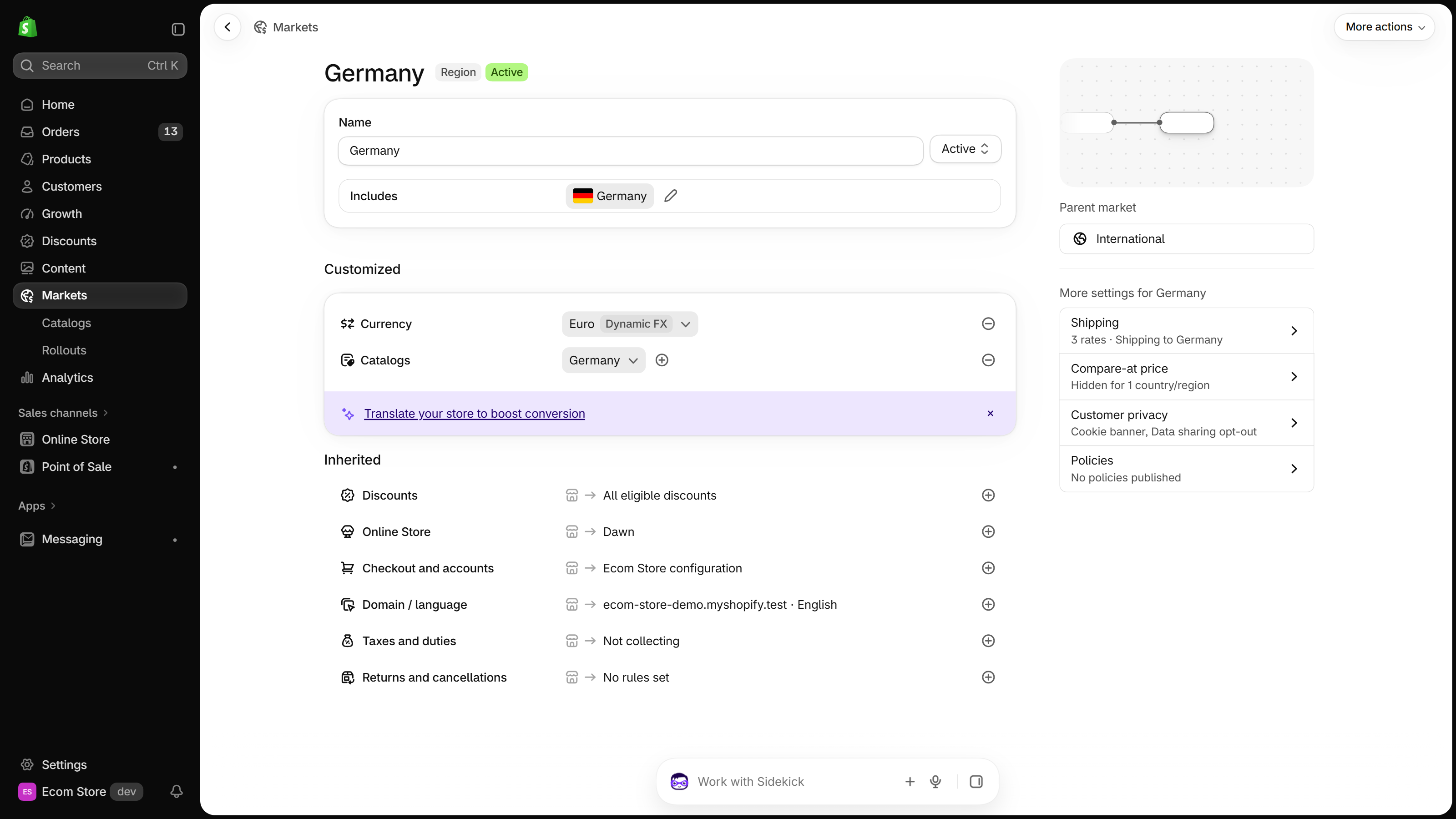Remove Catalogs customization with minus icon
This screenshot has height=819, width=1456.
coord(988,360)
